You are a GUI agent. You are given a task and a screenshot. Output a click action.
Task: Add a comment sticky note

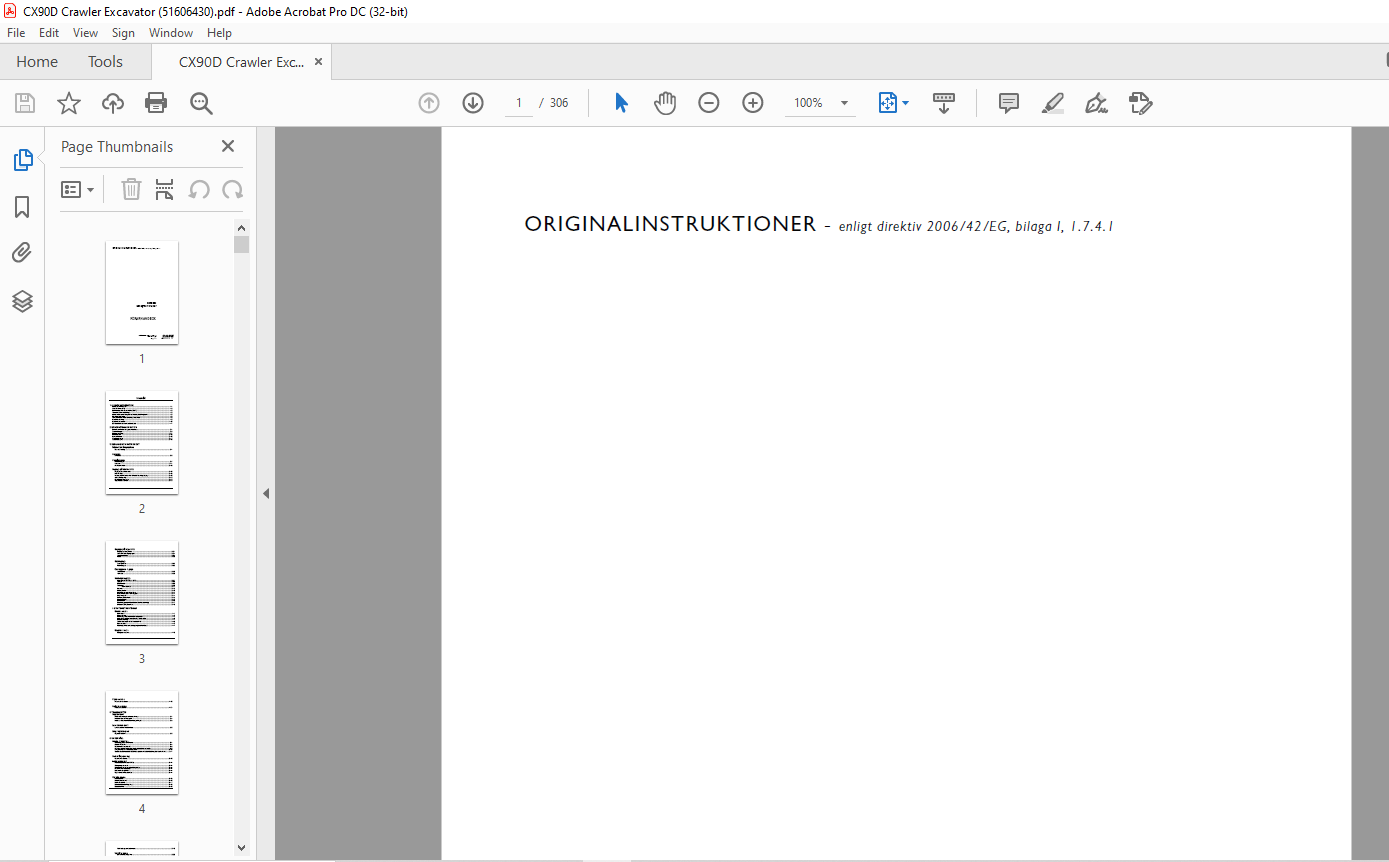pyautogui.click(x=1009, y=103)
